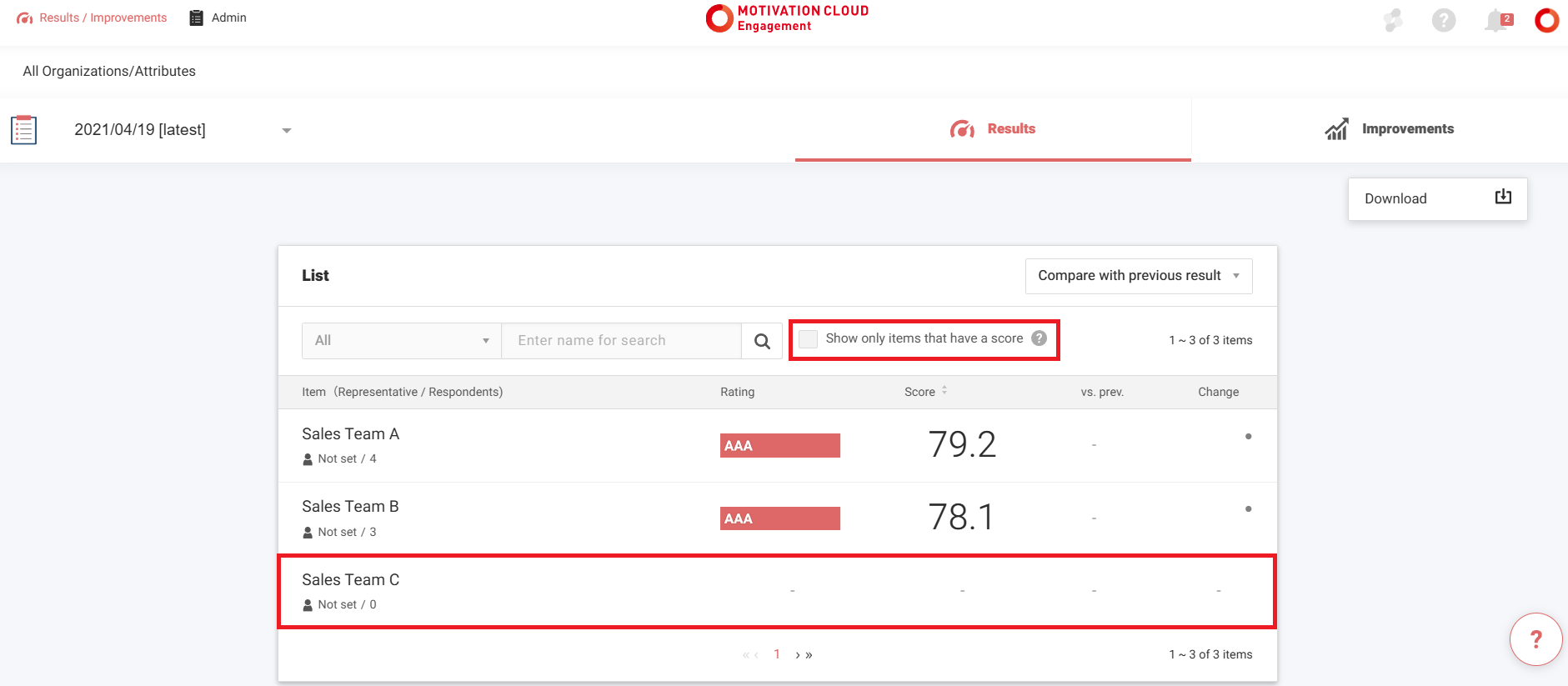1568x686 pixels.
Task: Click the tooltip icon beside score filter
Action: coord(1039,338)
